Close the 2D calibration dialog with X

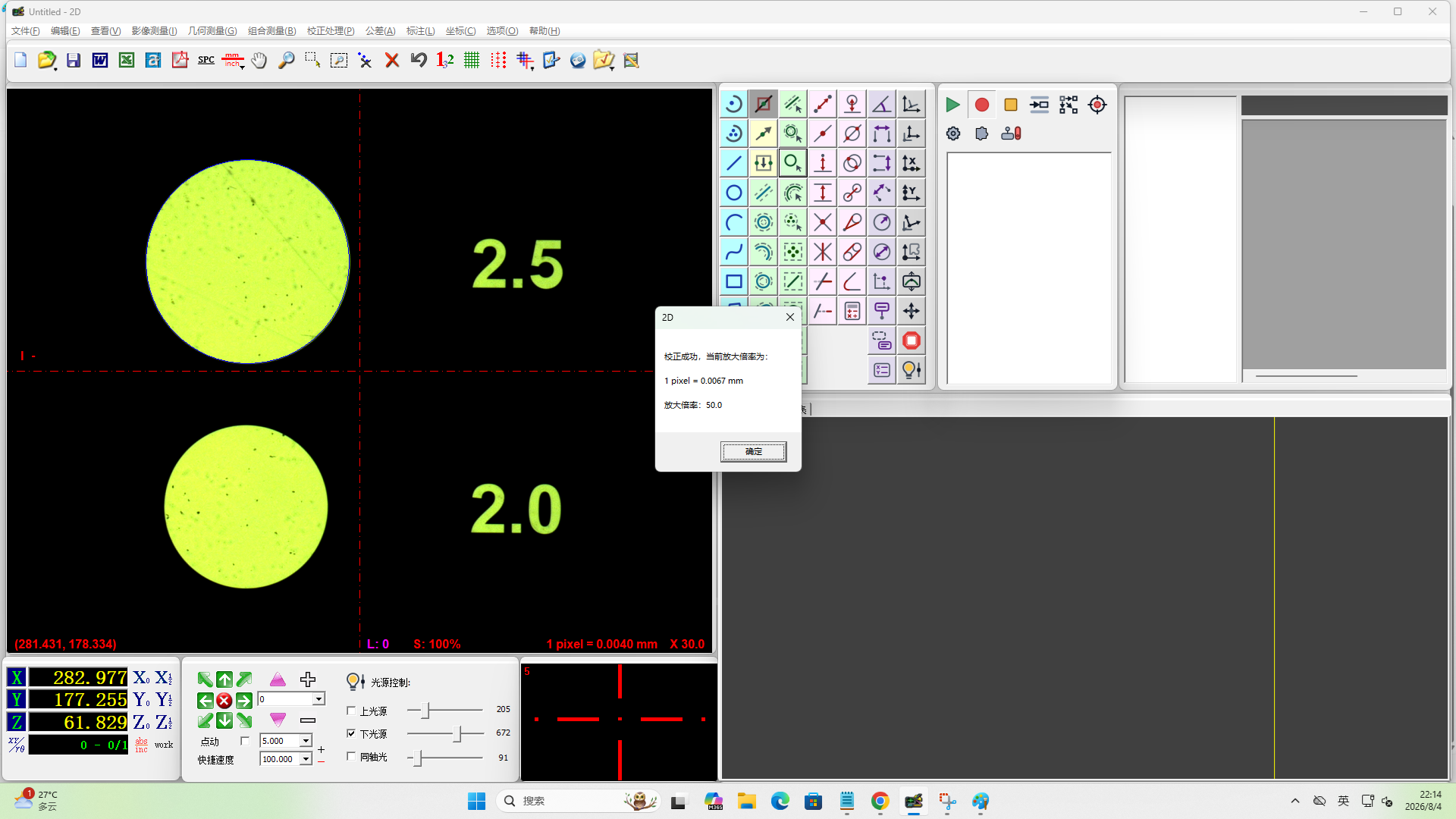click(x=790, y=317)
